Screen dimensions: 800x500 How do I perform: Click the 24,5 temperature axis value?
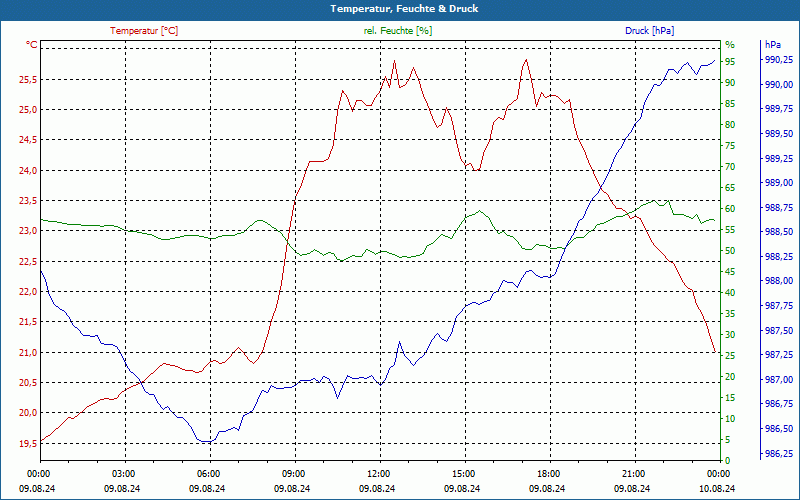tap(29, 140)
